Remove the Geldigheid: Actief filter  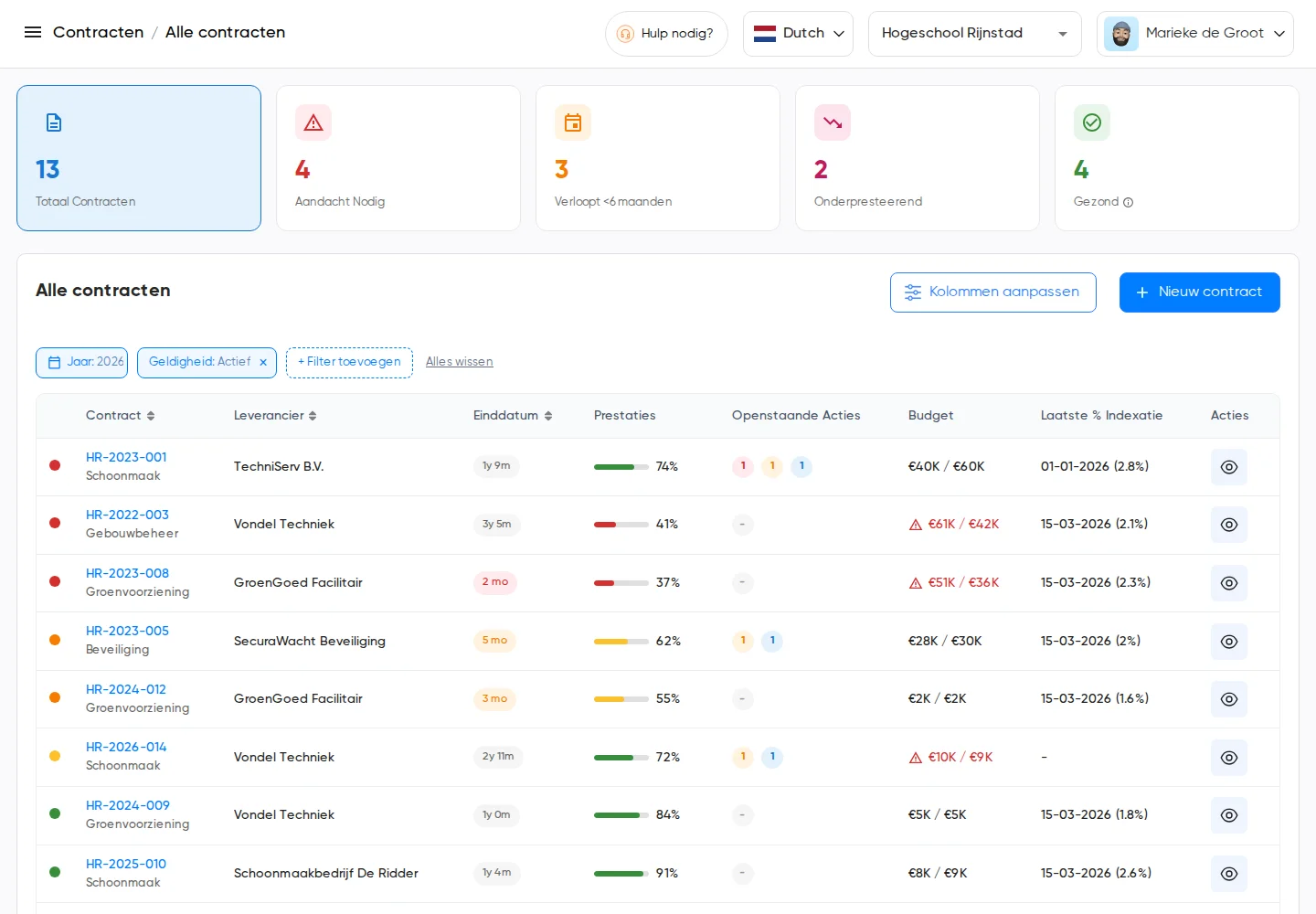tap(263, 363)
